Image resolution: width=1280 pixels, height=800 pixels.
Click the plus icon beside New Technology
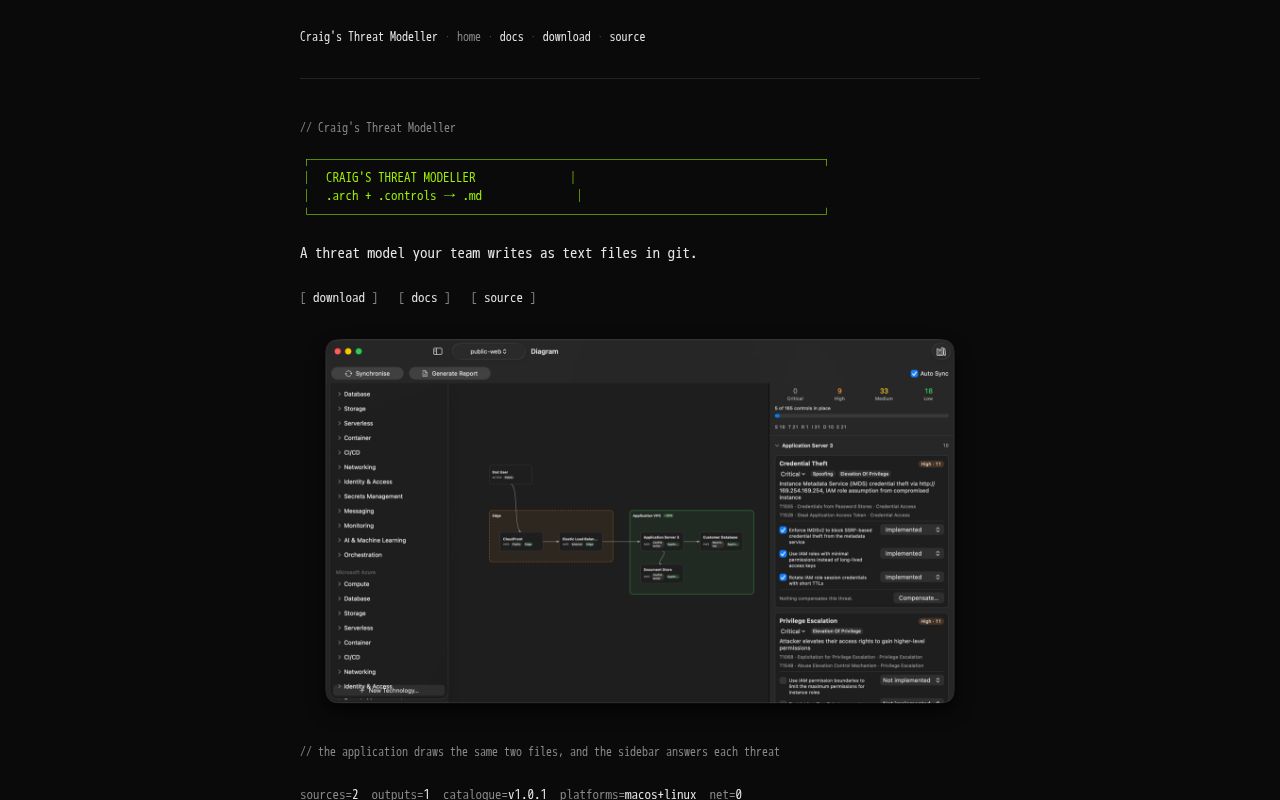click(x=363, y=690)
